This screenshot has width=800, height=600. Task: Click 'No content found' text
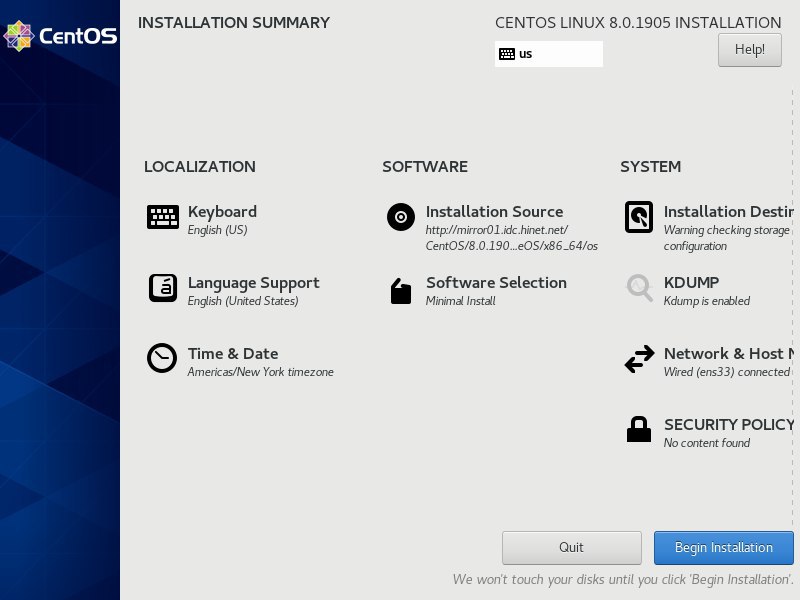click(x=707, y=443)
